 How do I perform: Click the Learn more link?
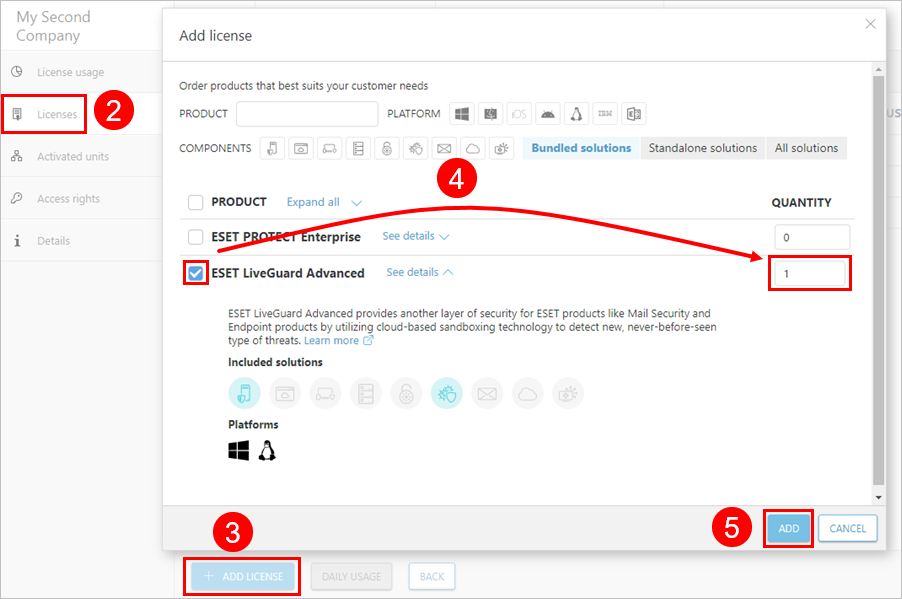click(x=331, y=340)
